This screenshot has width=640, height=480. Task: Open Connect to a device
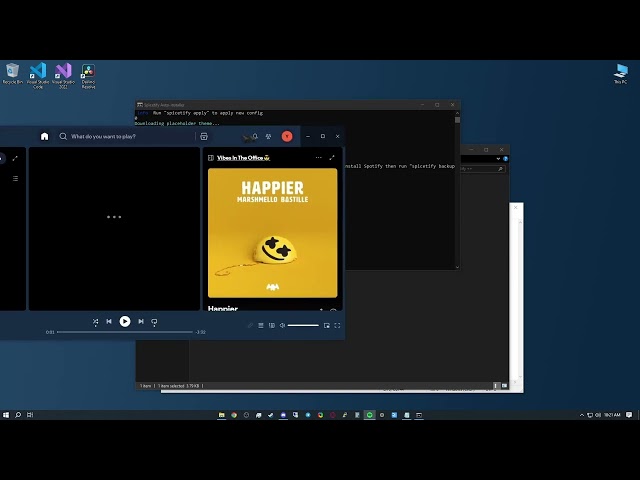point(272,325)
